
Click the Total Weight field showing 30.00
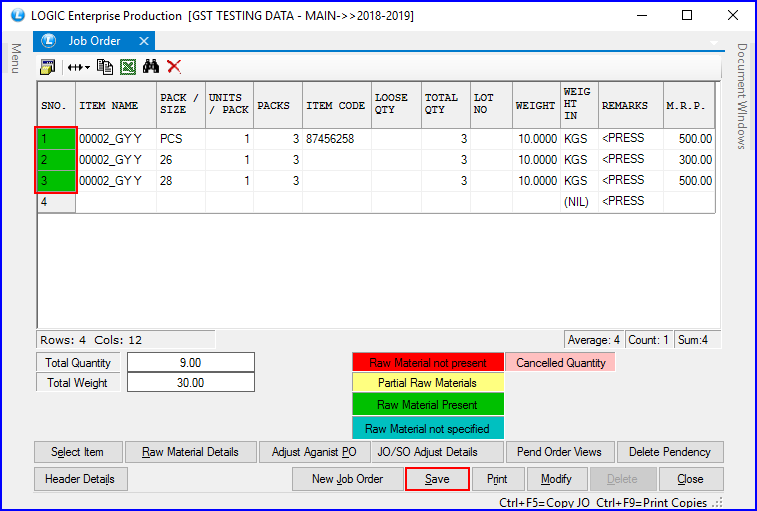click(x=191, y=383)
